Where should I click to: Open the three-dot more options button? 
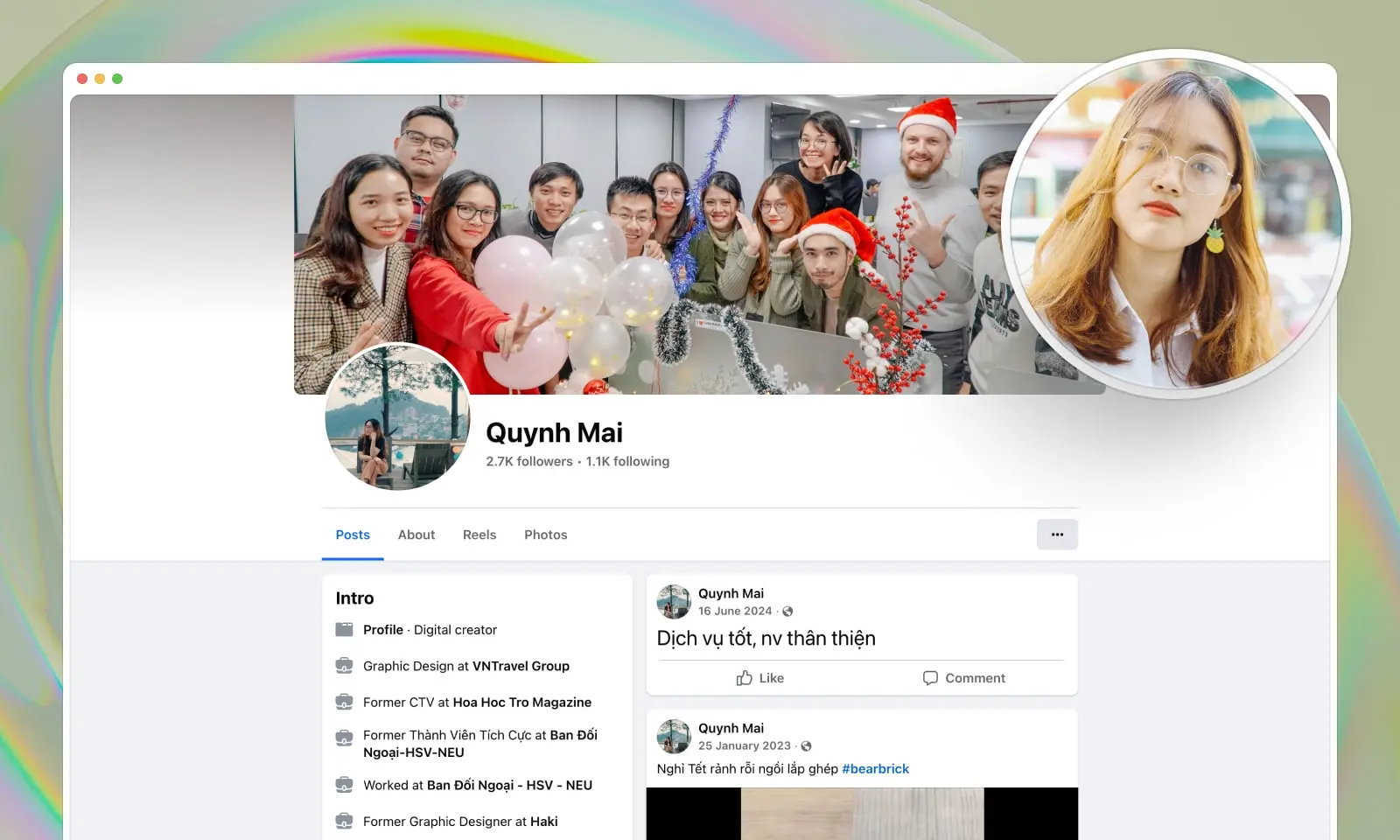coord(1057,535)
